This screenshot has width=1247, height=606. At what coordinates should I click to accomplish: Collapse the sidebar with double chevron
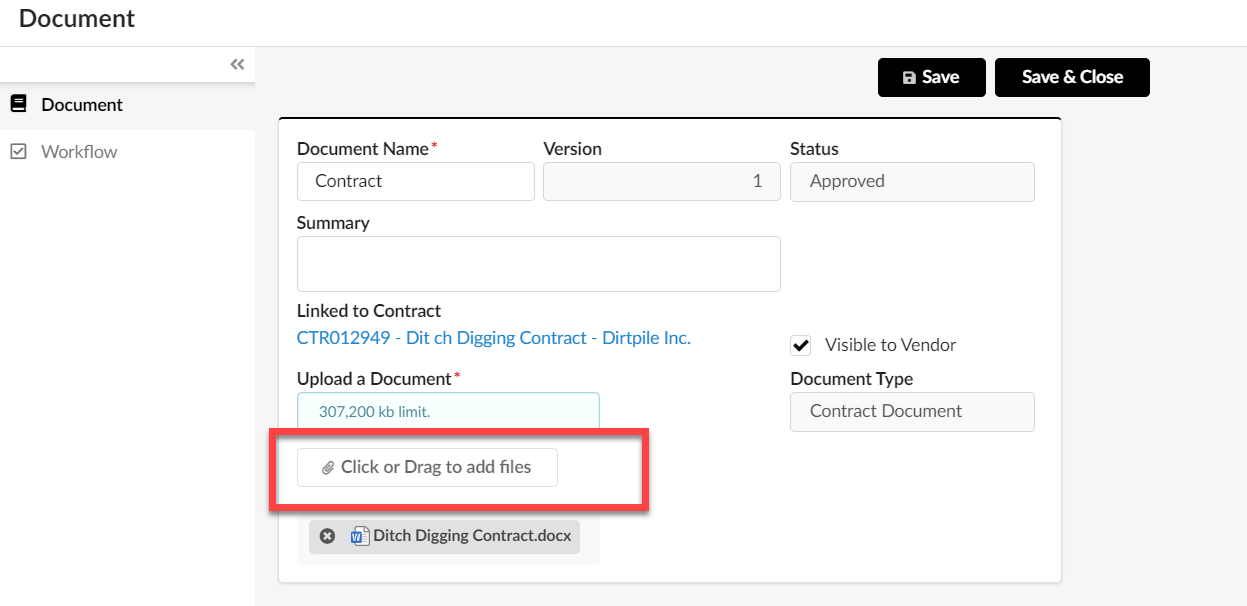[237, 64]
